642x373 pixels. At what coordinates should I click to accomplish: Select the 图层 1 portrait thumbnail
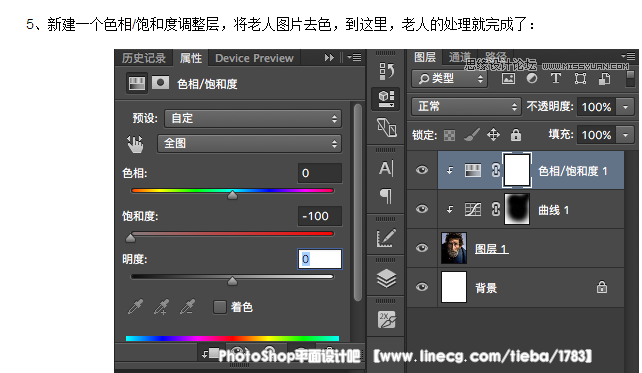coord(454,248)
